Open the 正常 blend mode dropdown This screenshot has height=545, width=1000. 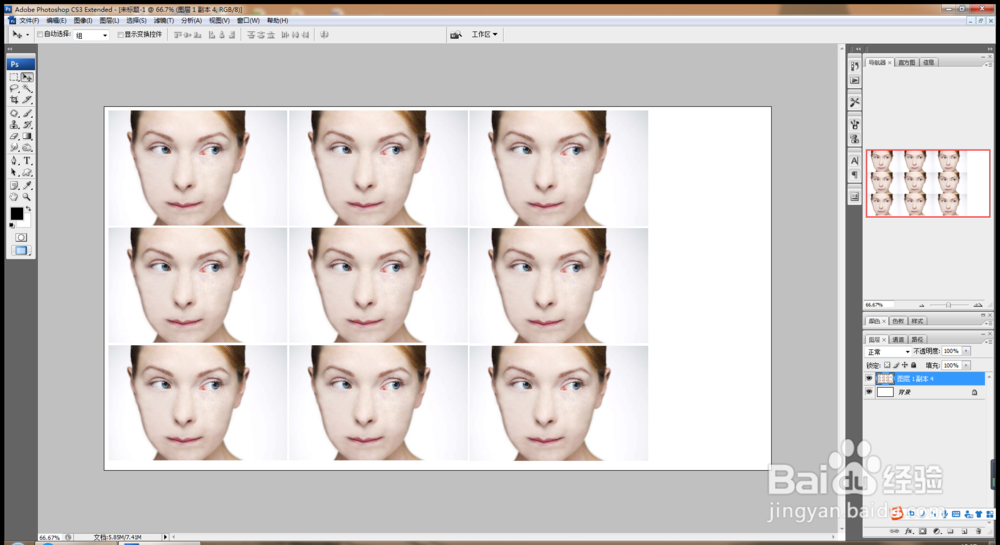click(x=888, y=352)
